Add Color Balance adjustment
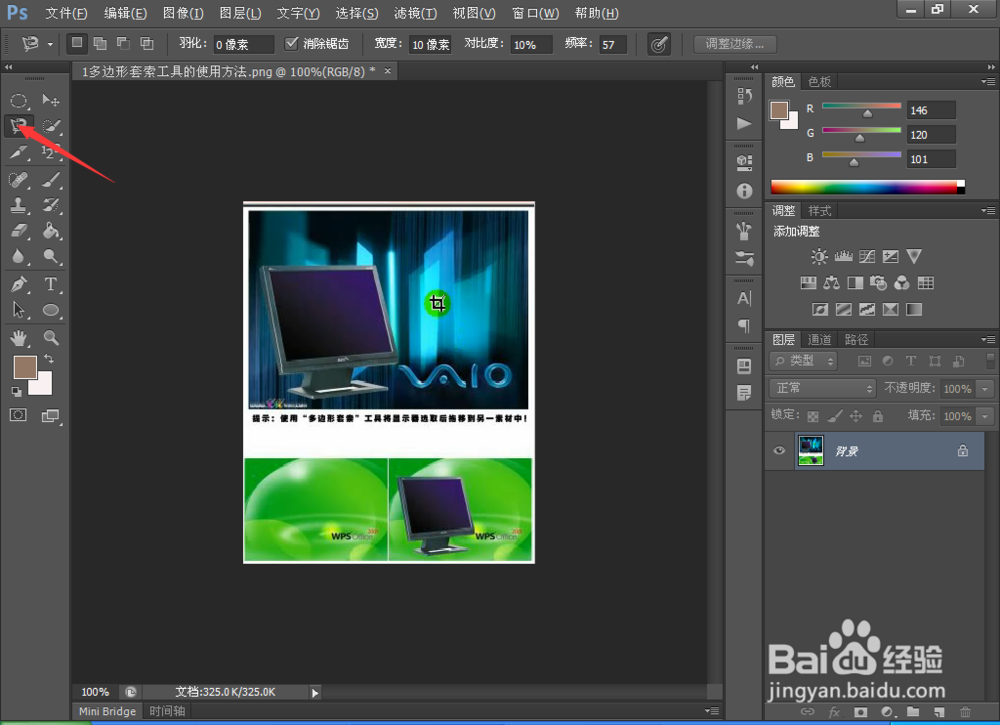The width and height of the screenshot is (1000, 725). (831, 283)
